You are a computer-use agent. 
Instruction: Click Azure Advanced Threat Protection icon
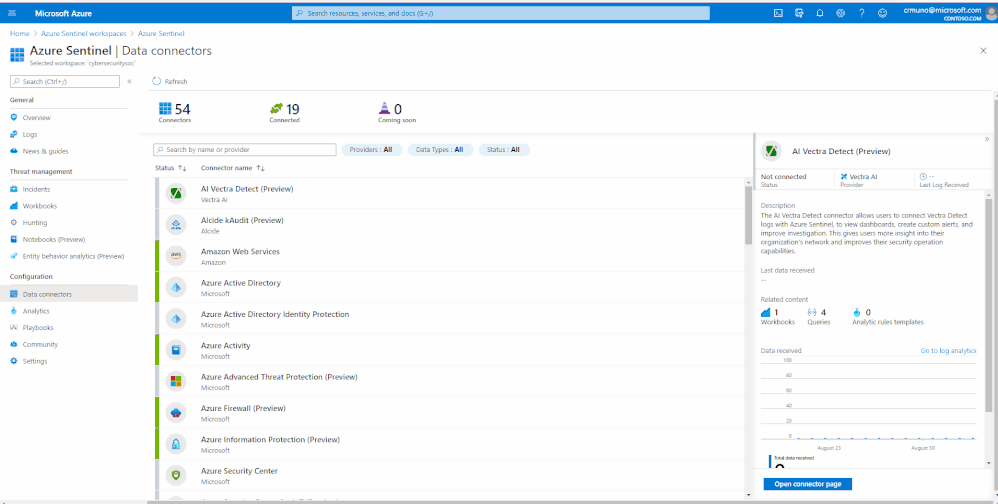176,381
